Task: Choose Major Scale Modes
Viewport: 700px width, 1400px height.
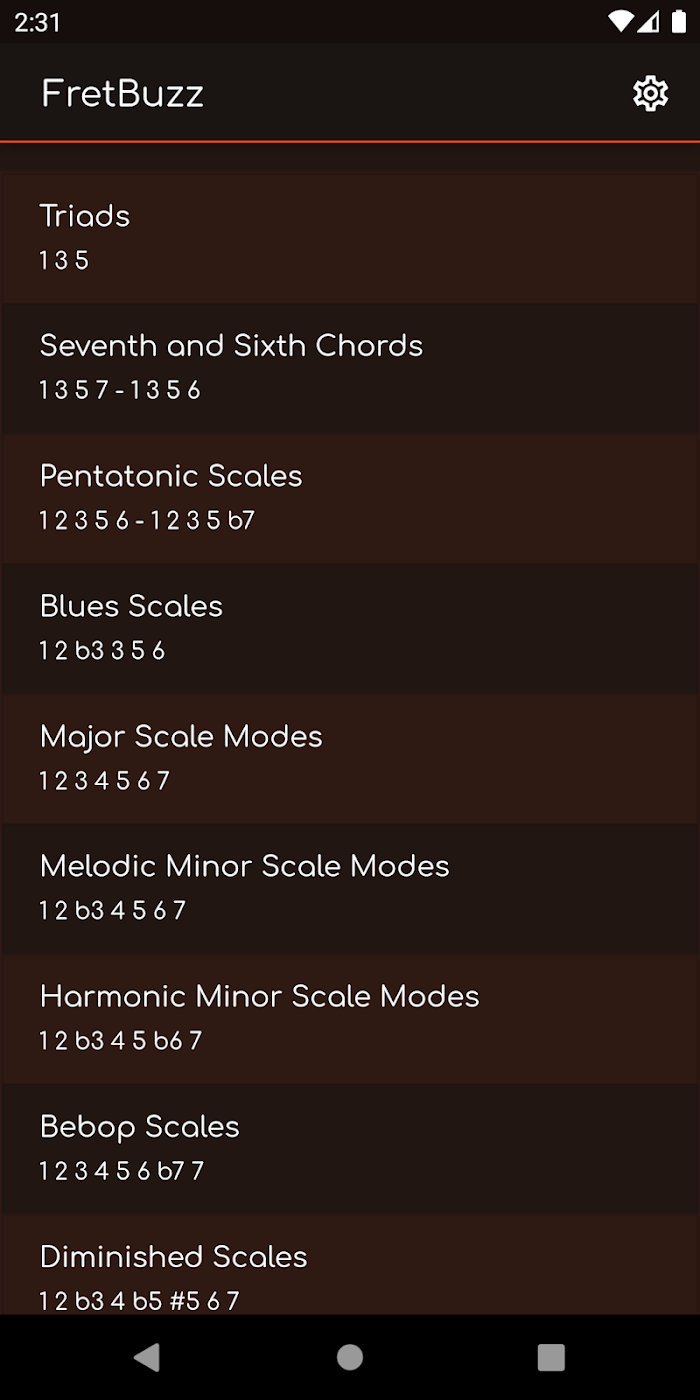Action: 350,758
